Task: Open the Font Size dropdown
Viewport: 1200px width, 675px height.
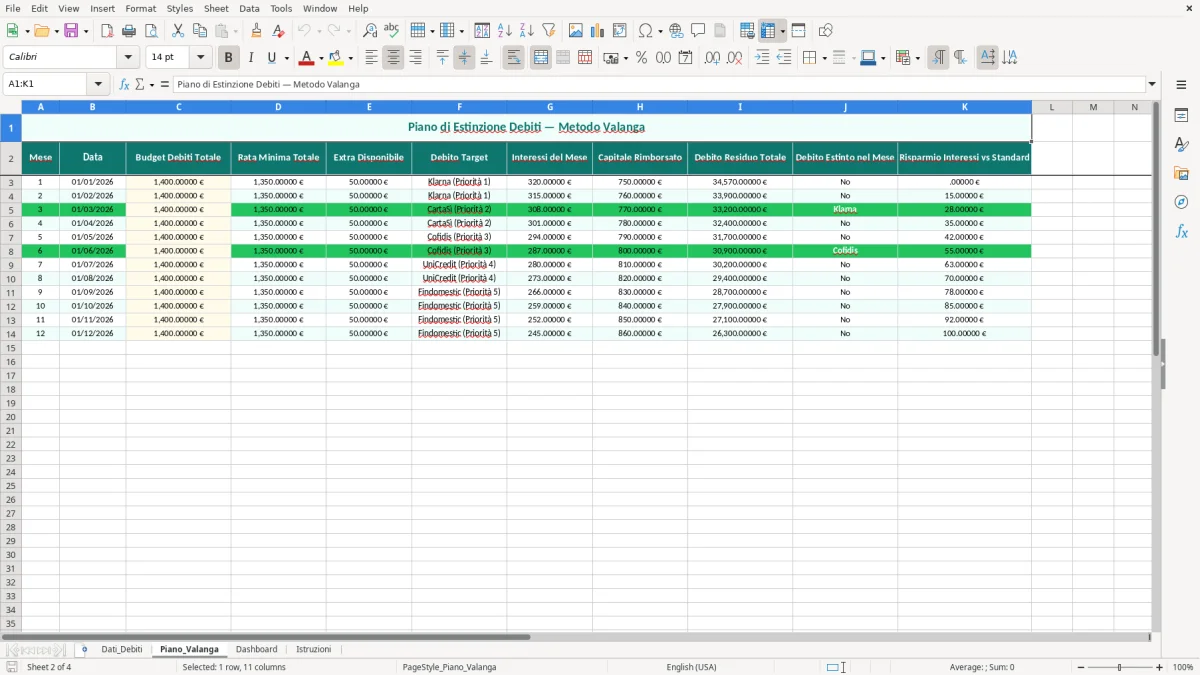Action: (x=200, y=58)
